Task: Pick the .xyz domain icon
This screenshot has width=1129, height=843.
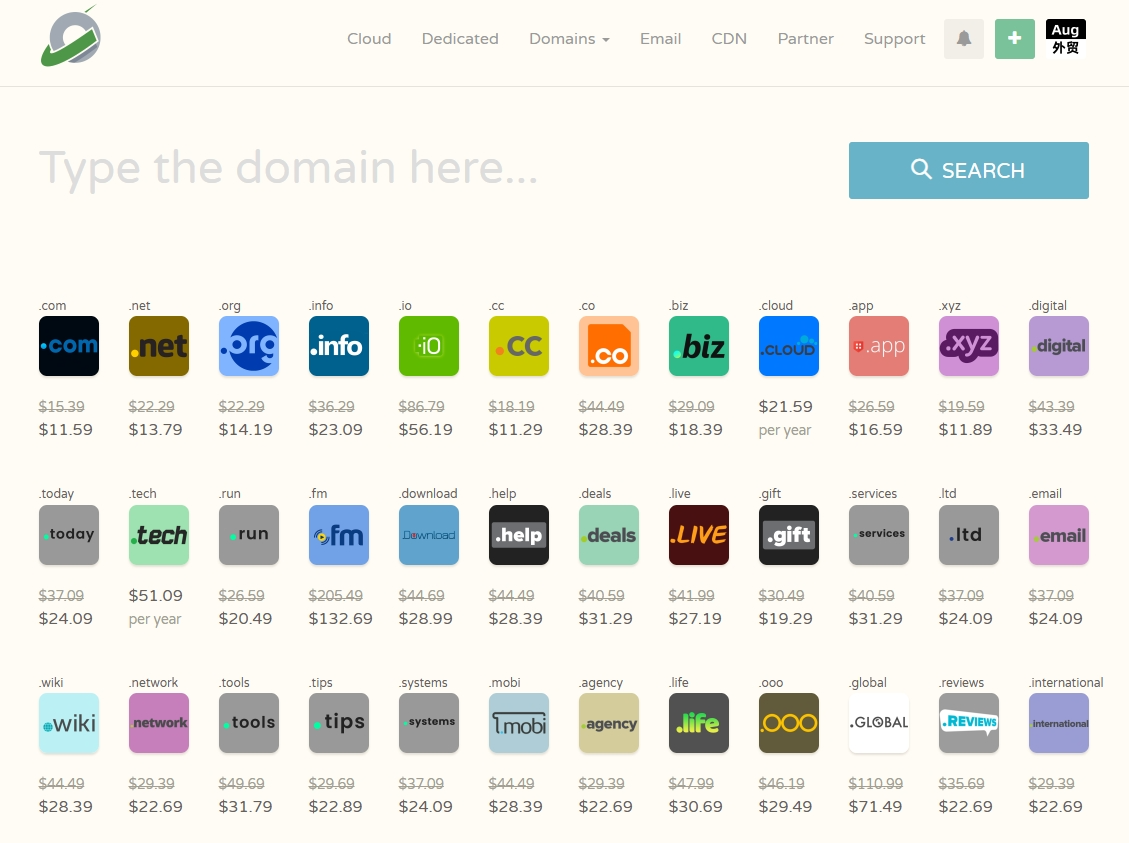Action: pyautogui.click(x=969, y=346)
